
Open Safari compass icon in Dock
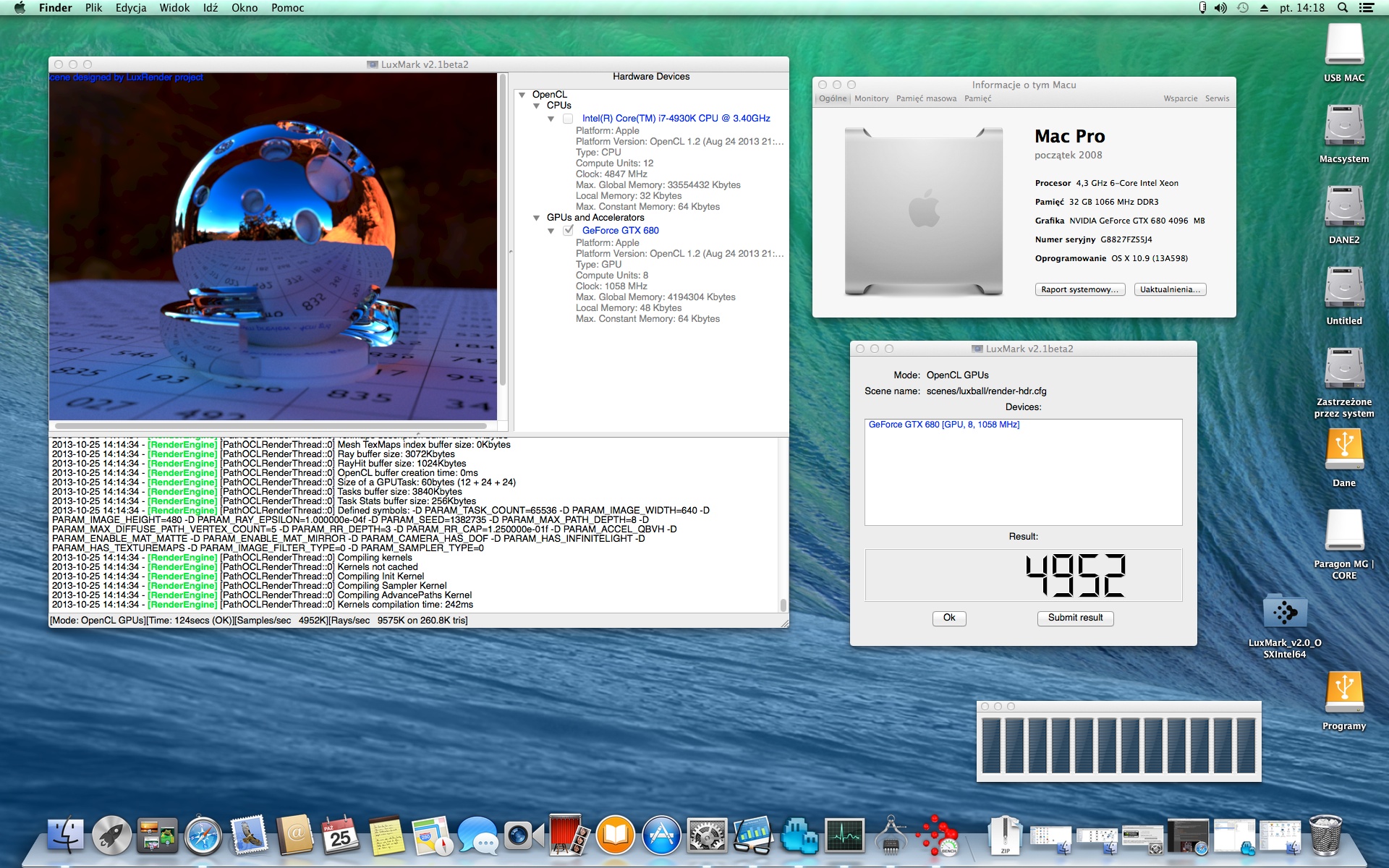tap(203, 835)
